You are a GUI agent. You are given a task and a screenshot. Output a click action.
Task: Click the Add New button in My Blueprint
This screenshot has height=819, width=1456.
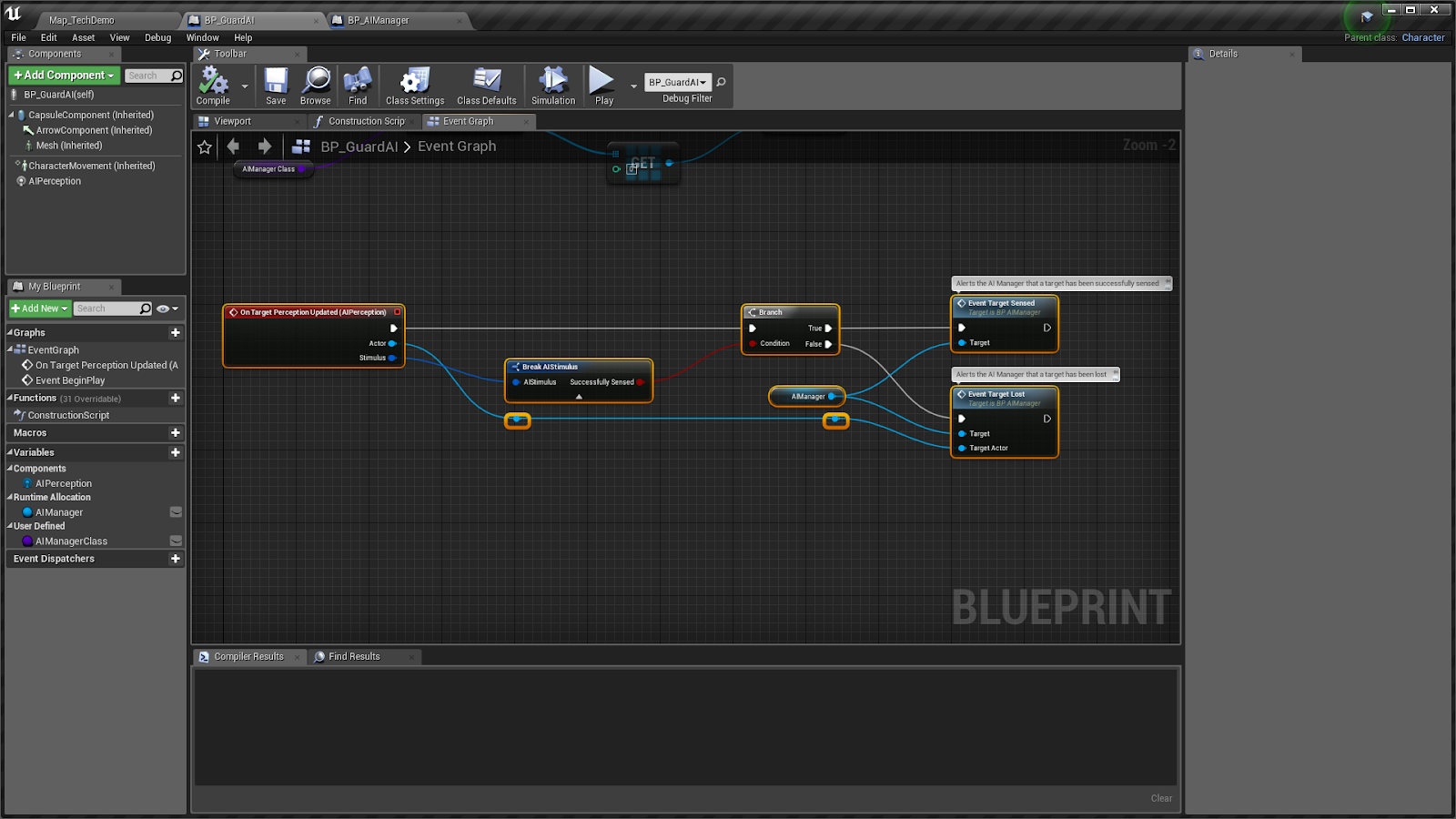point(38,308)
